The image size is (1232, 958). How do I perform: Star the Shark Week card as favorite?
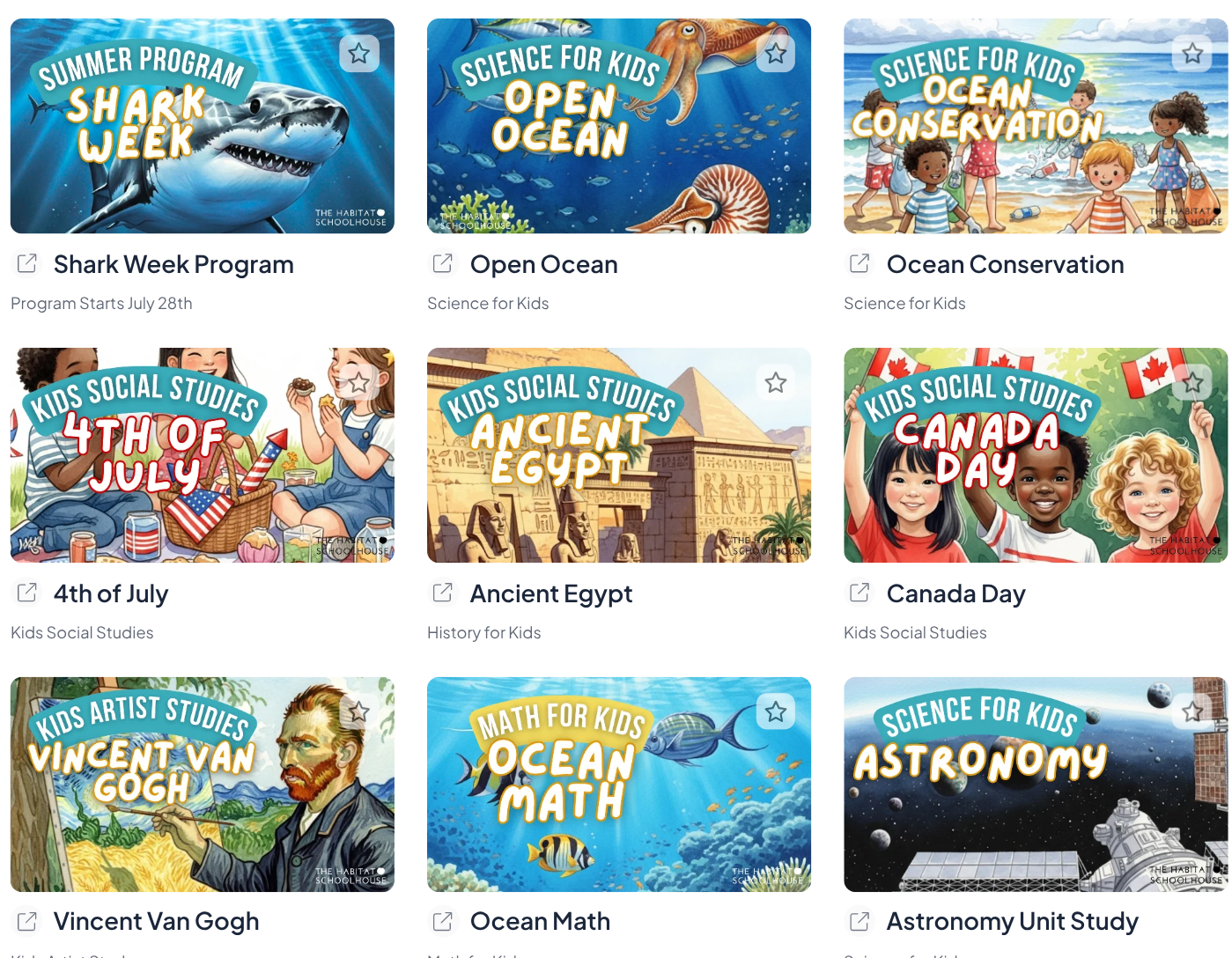[359, 54]
